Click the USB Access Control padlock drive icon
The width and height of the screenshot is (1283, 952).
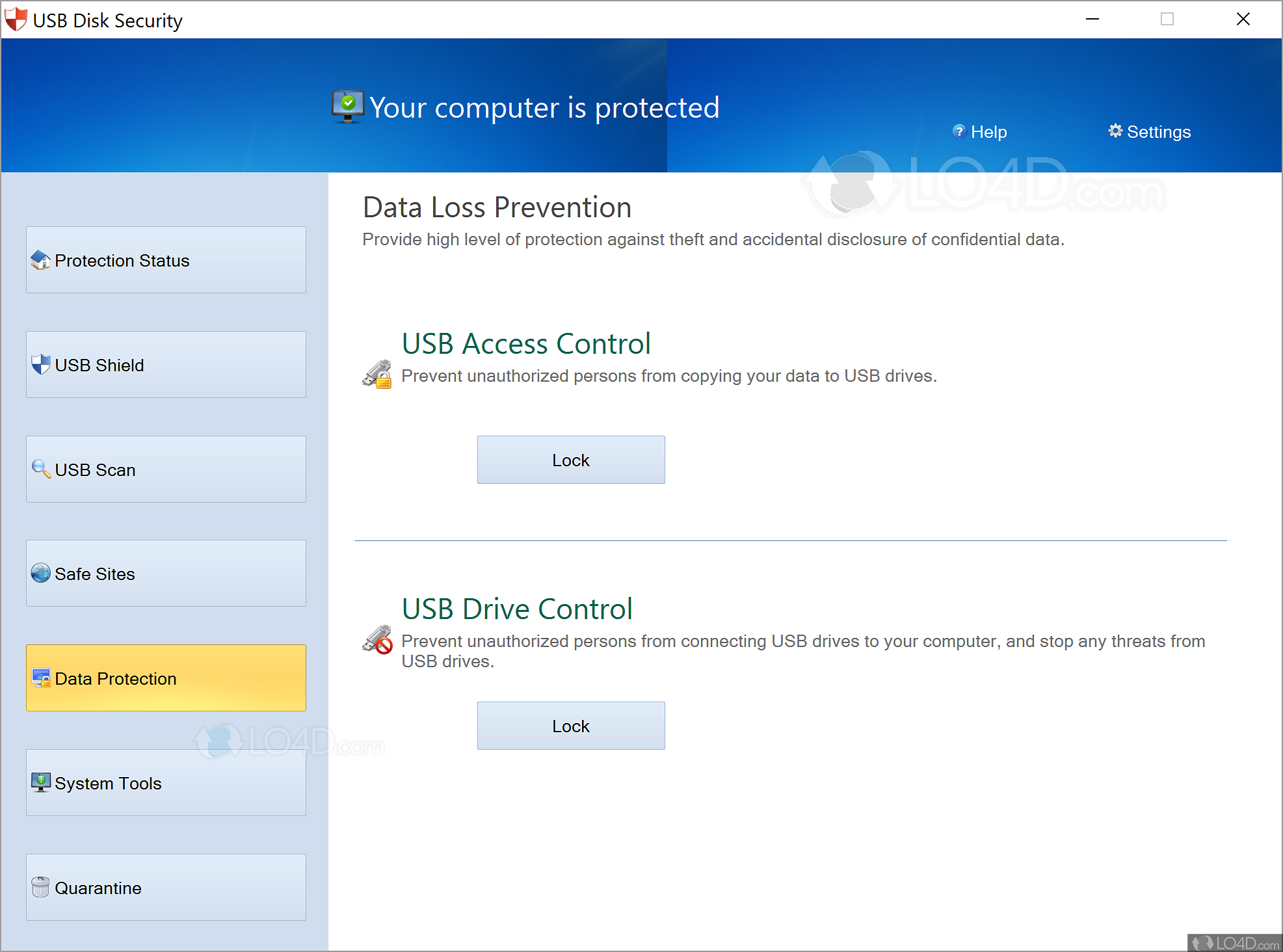(x=377, y=375)
